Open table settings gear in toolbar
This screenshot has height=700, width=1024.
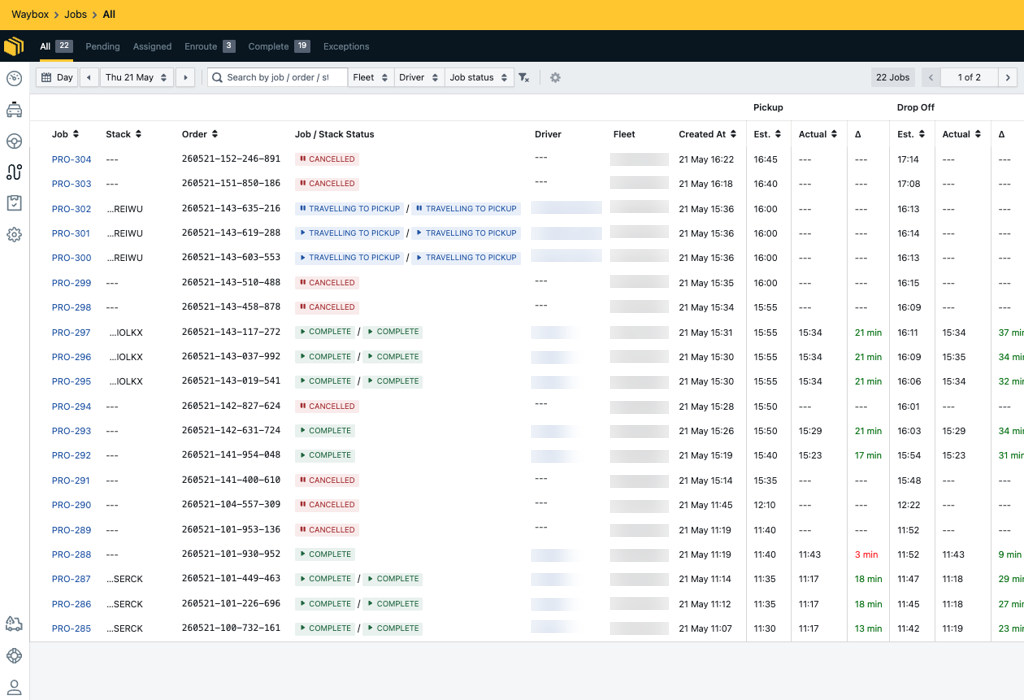[555, 78]
